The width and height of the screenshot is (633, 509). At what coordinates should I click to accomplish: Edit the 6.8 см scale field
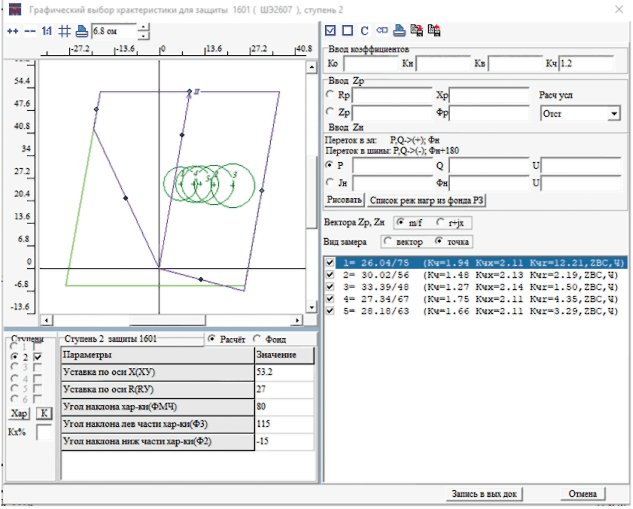tap(114, 31)
